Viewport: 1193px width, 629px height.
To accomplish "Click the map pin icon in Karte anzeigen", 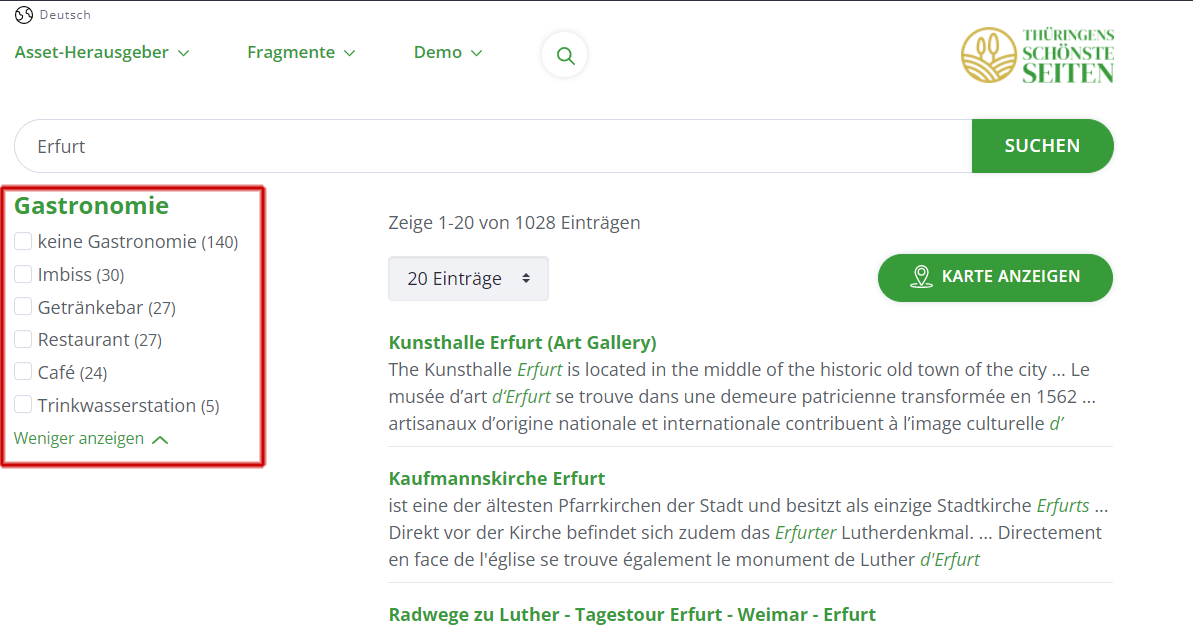I will (x=921, y=277).
